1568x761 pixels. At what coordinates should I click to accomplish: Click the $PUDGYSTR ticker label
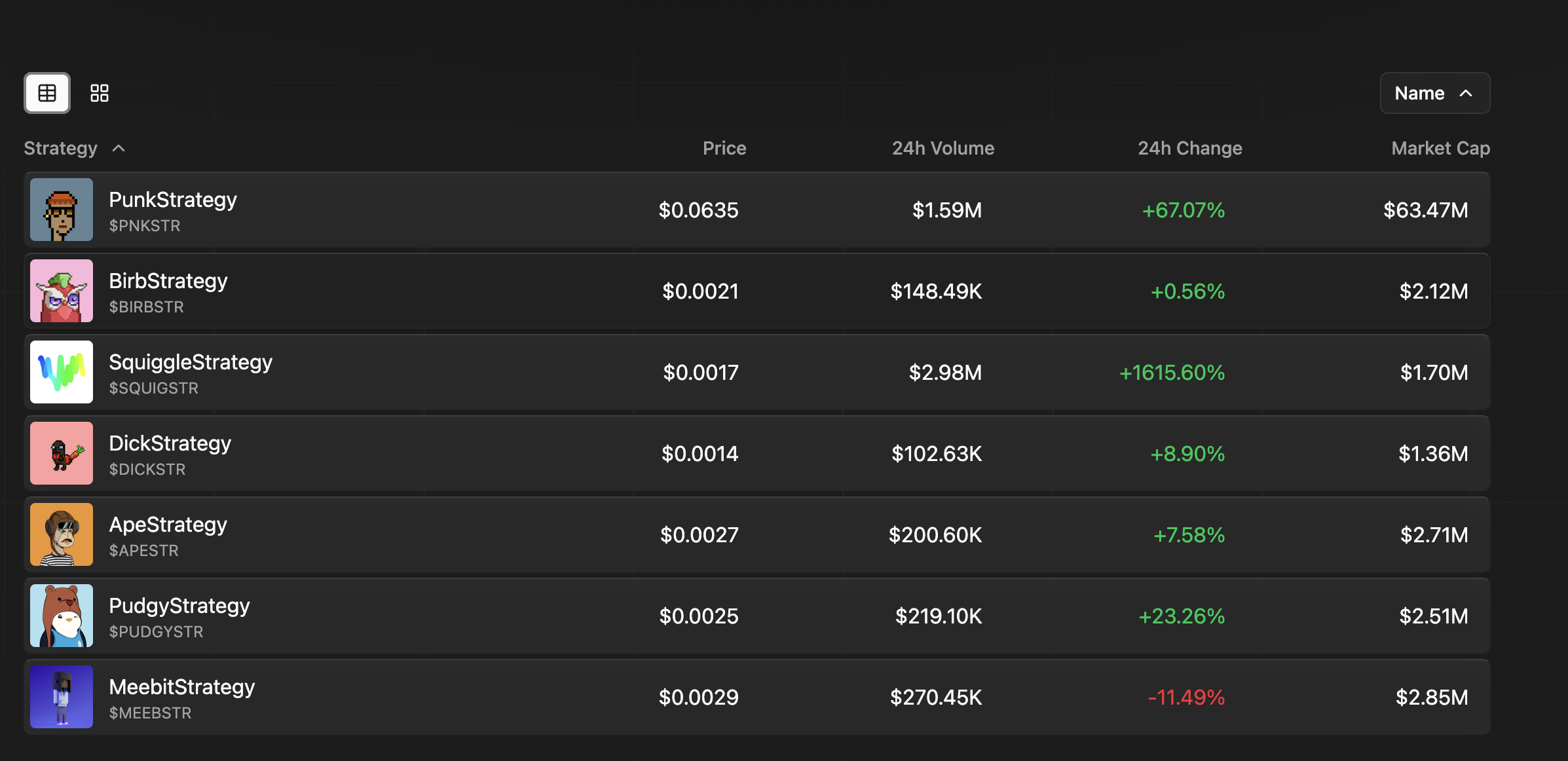pyautogui.click(x=156, y=632)
